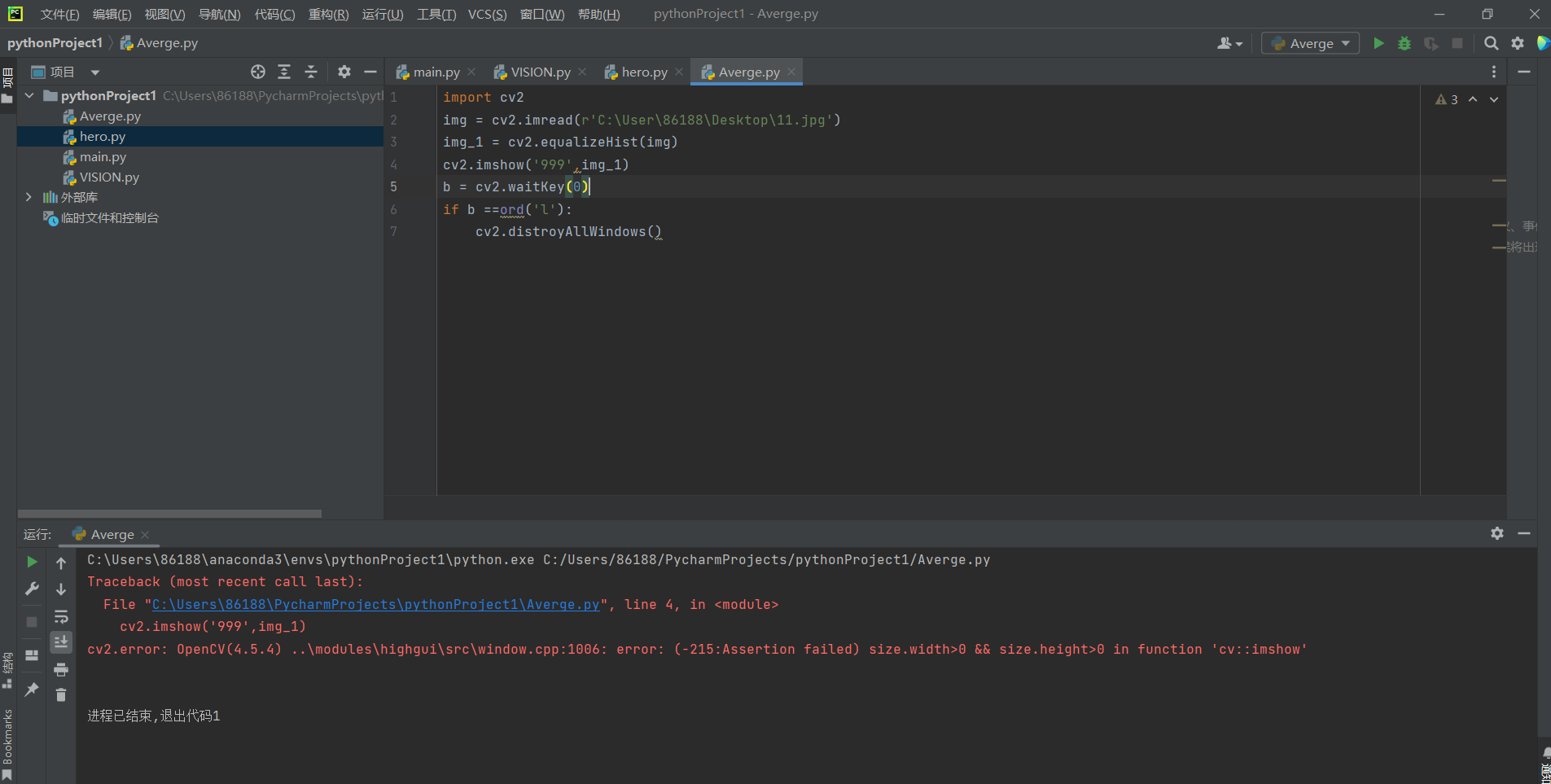The image size is (1551, 784).
Task: Open the editor tabs more-options menu
Action: point(1493,72)
